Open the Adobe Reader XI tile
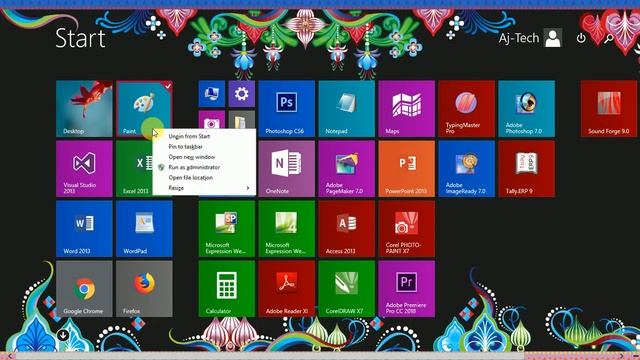This screenshot has height=360, width=640. tap(287, 289)
